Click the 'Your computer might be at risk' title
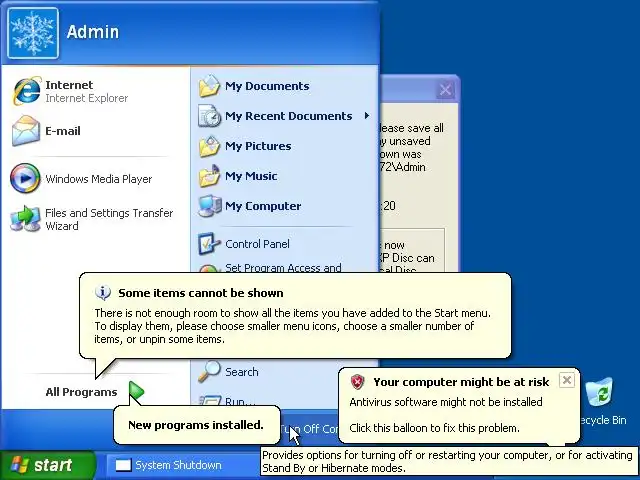640x480 pixels. (461, 382)
